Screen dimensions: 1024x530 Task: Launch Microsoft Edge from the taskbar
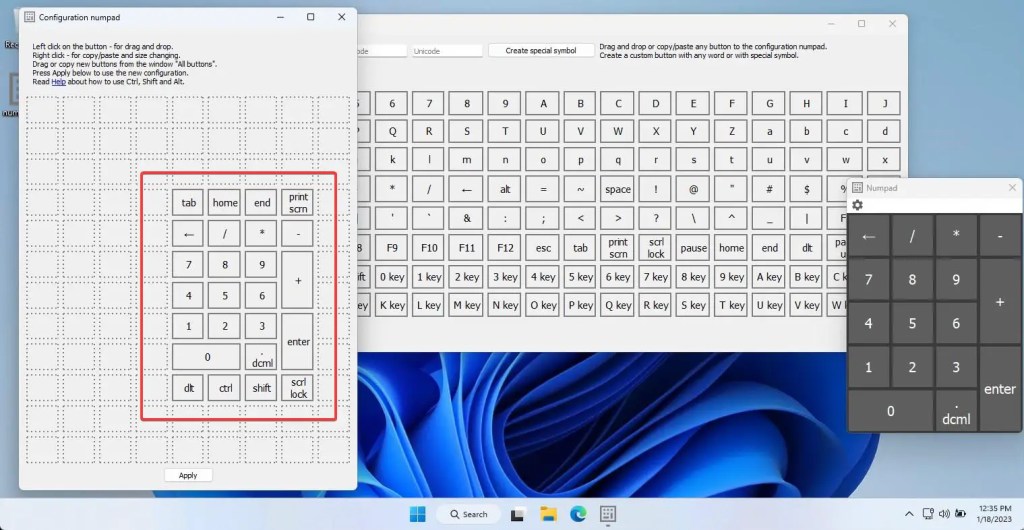tap(577, 514)
